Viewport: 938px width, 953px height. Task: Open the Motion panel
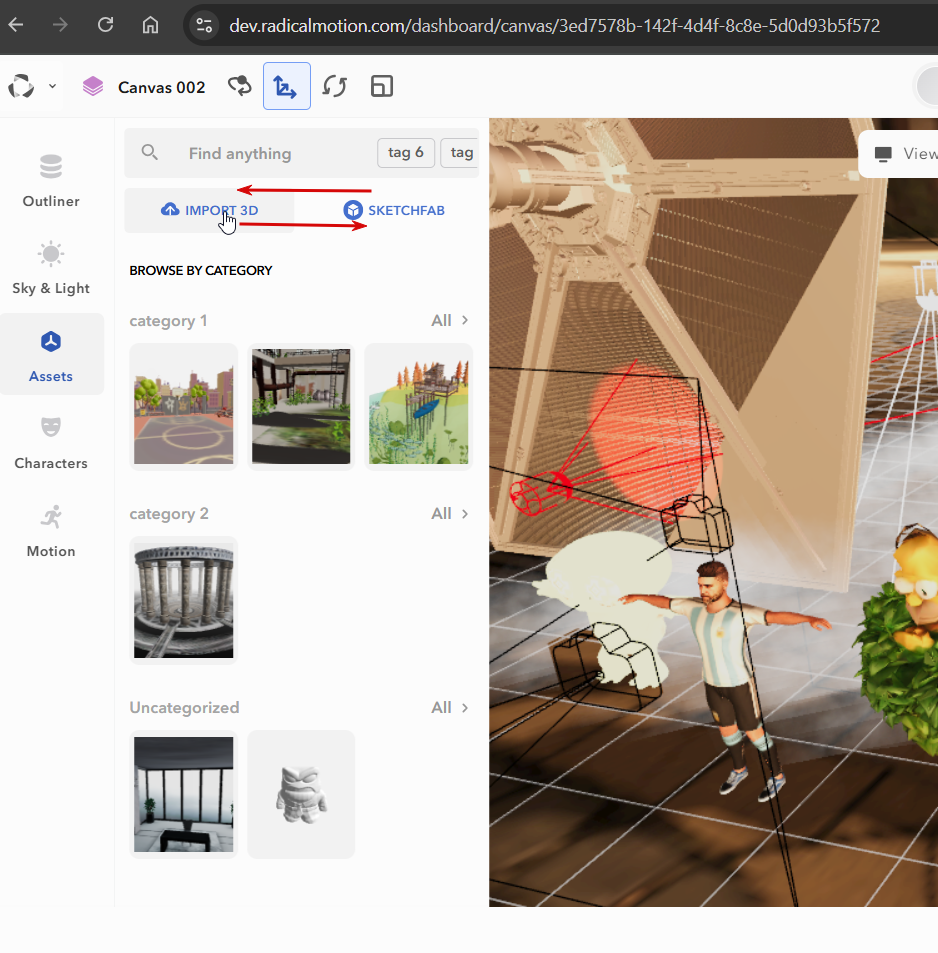pos(51,531)
